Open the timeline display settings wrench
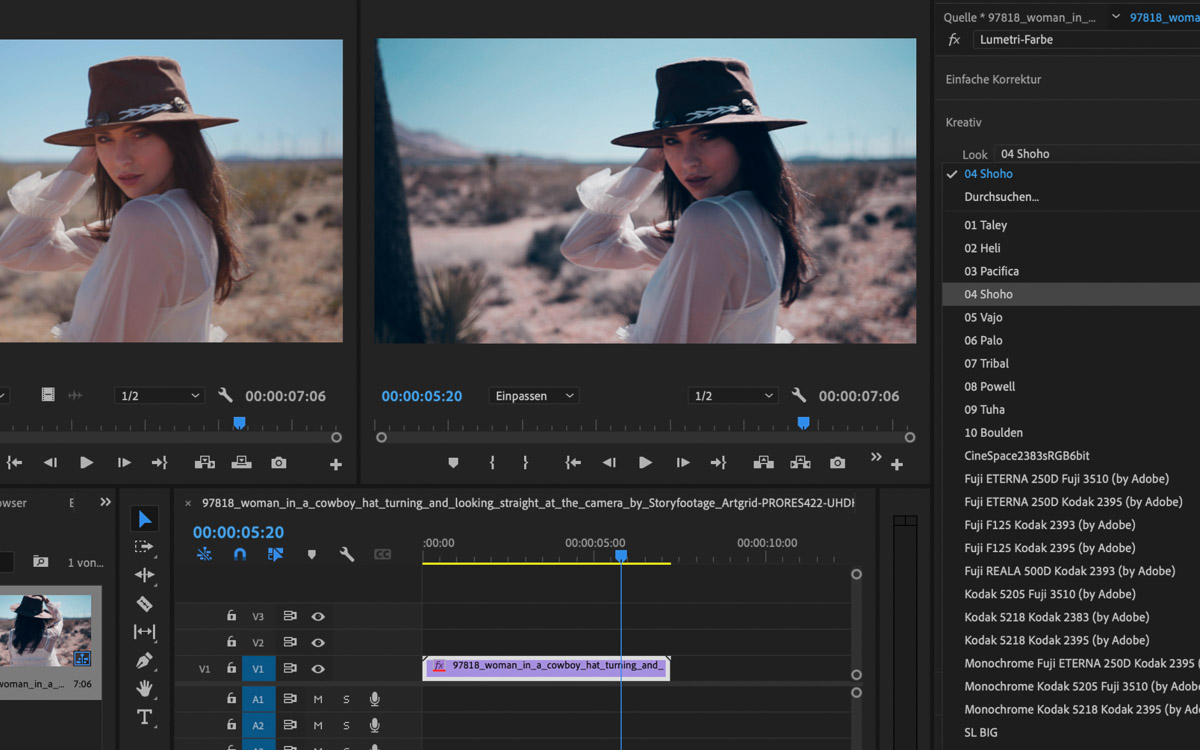 point(347,554)
